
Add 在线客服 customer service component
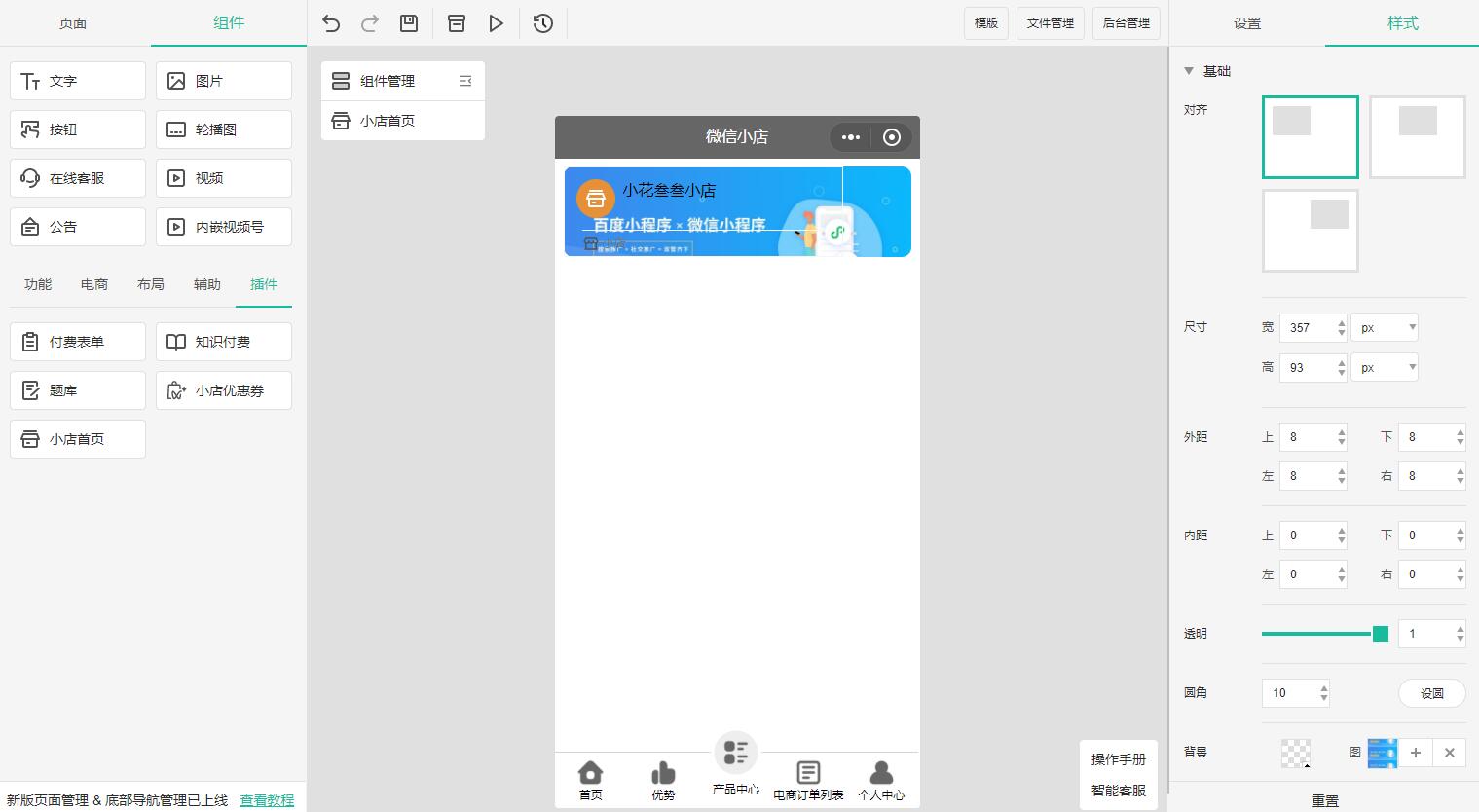tap(78, 178)
